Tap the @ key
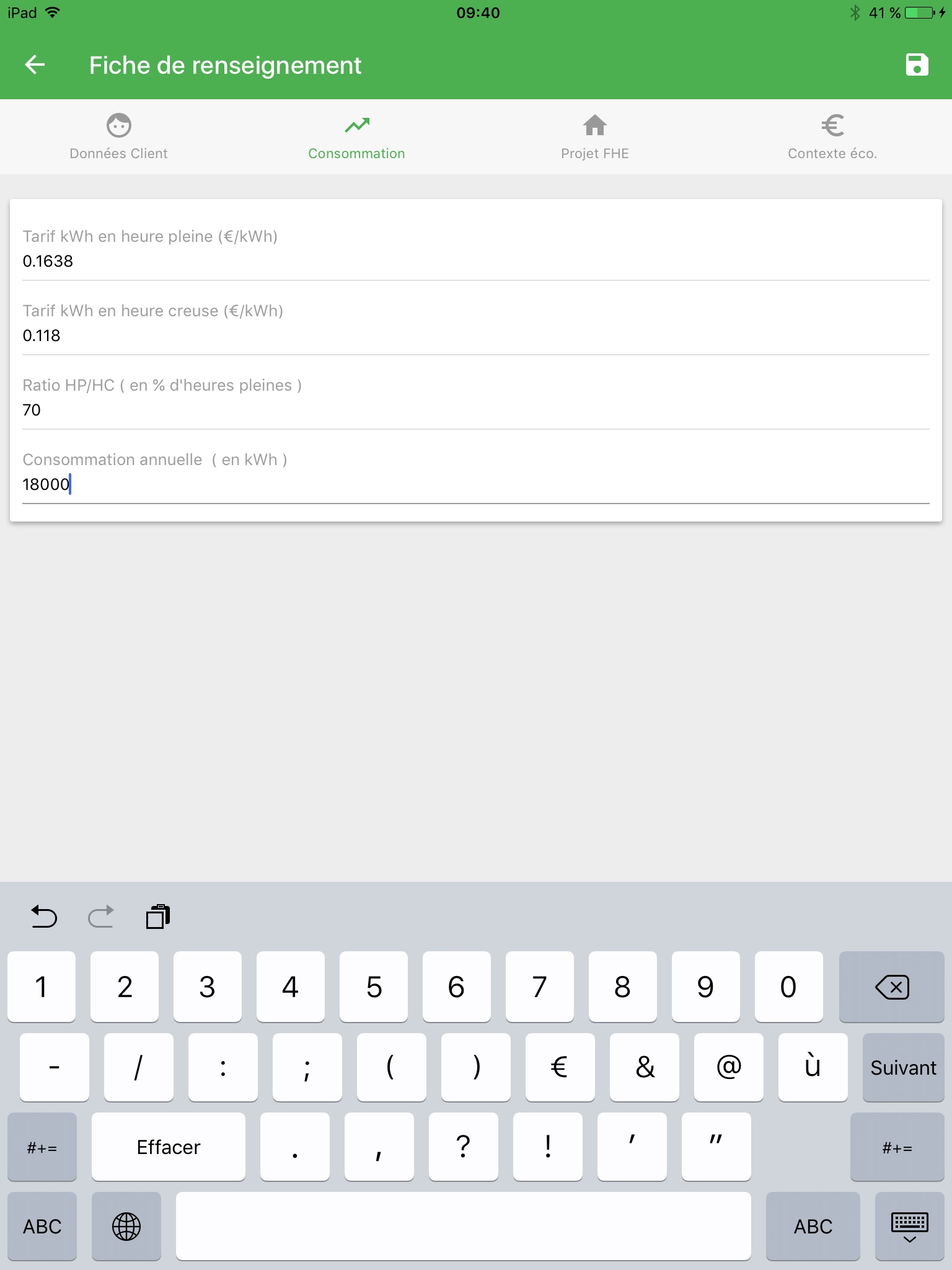 (729, 1067)
